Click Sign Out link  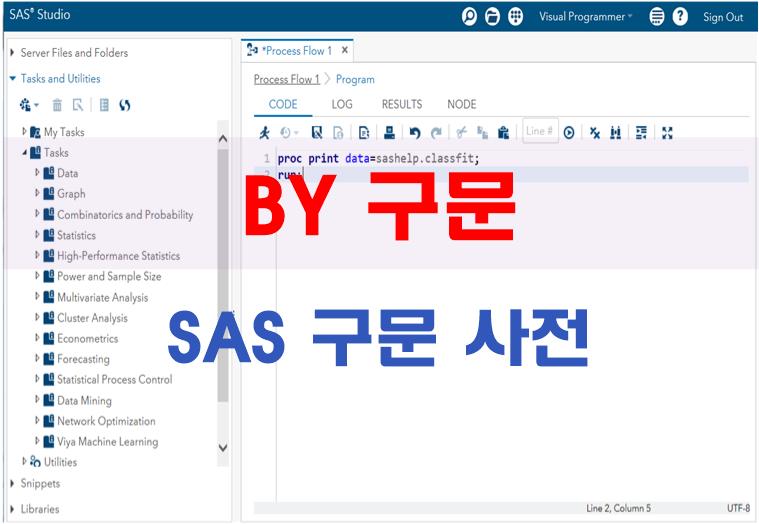[723, 17]
